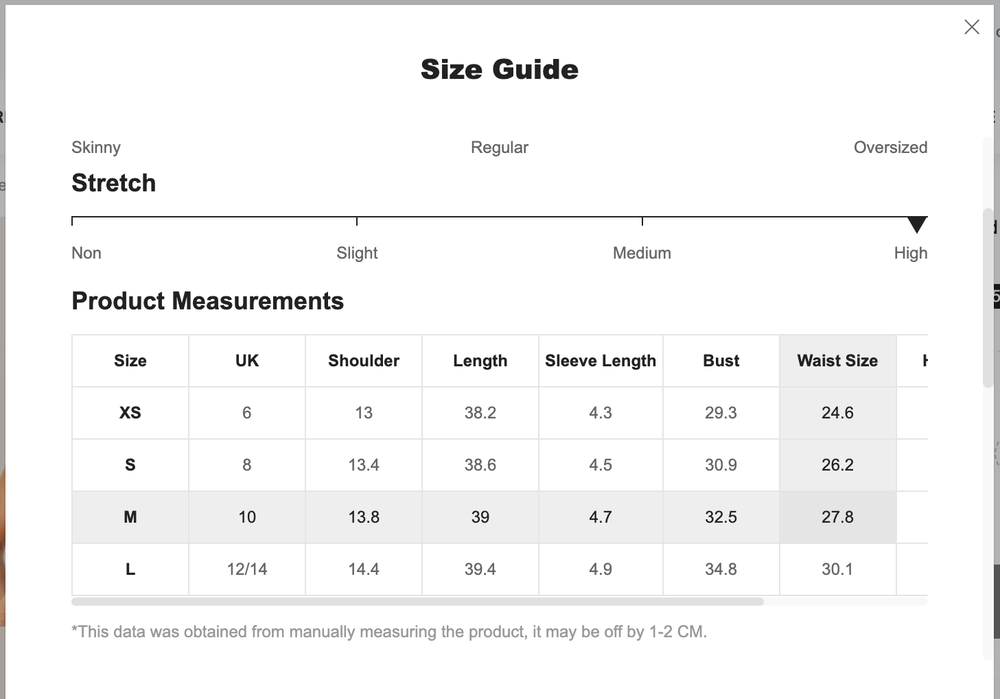The height and width of the screenshot is (699, 1000).
Task: Close the Size Guide dialog
Action: [x=971, y=27]
